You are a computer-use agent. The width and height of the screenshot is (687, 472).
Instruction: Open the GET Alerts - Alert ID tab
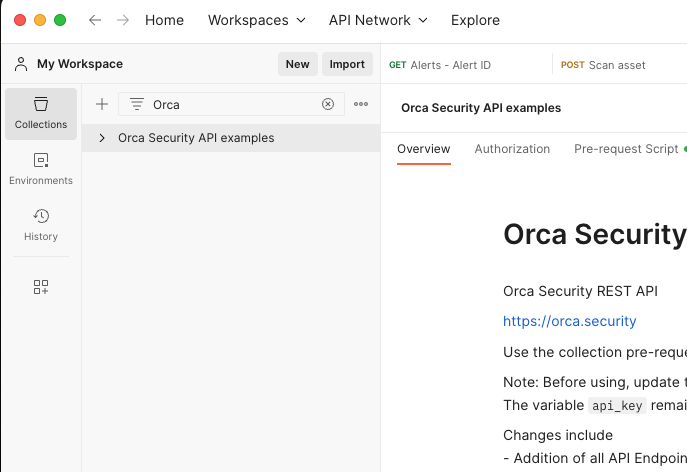tap(440, 65)
